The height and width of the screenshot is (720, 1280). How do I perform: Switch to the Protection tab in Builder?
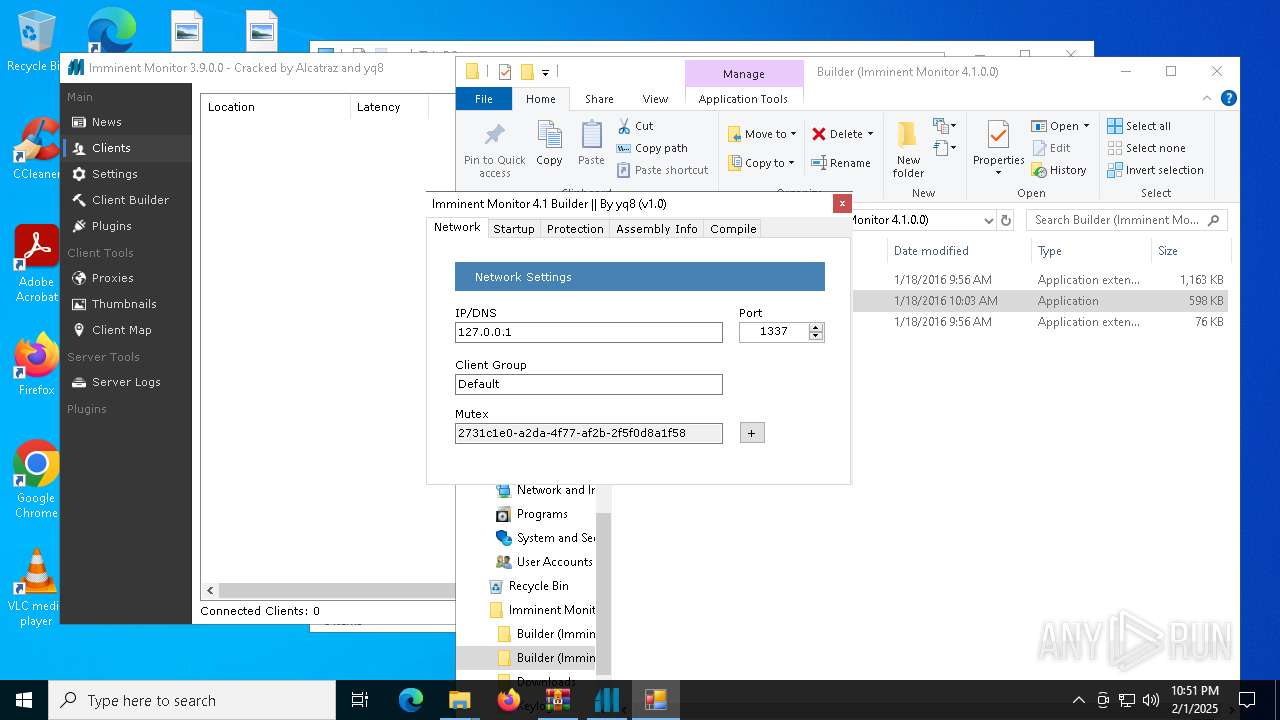tap(575, 229)
